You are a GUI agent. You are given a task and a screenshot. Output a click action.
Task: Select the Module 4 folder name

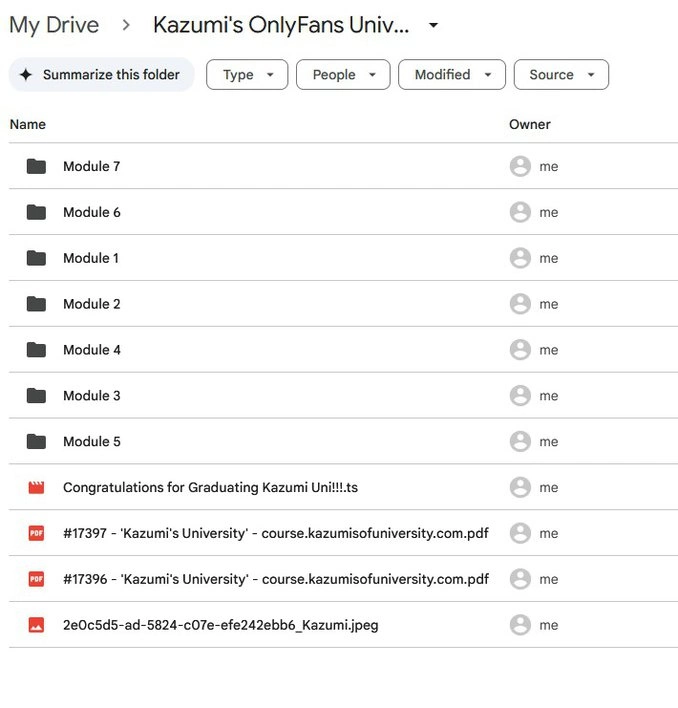point(92,350)
